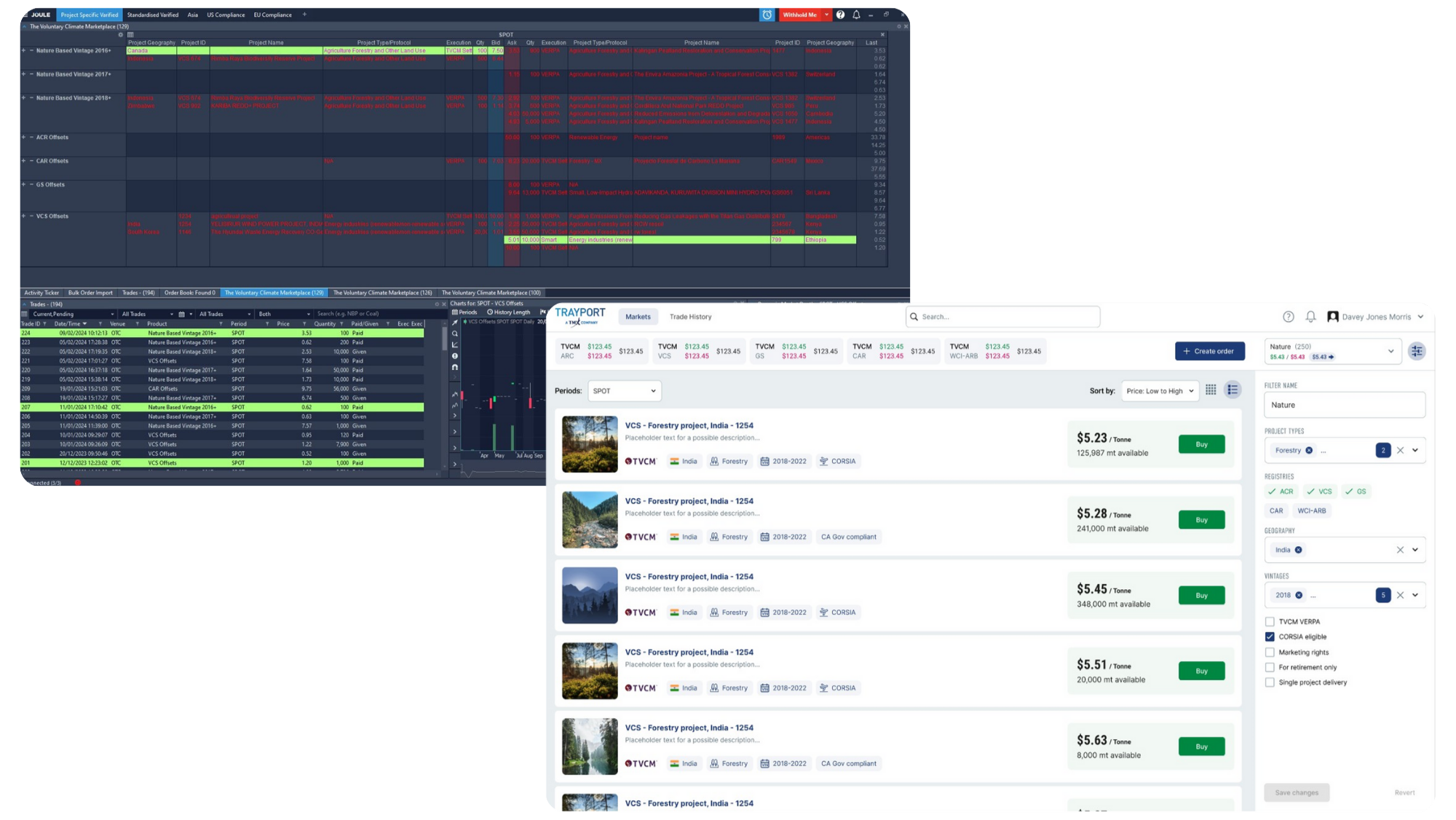
Task: Check the For retirement only option
Action: [x=1270, y=667]
